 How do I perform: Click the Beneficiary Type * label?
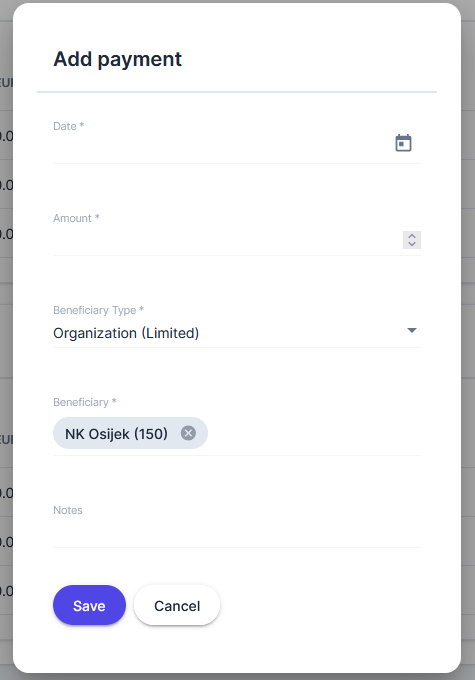[x=98, y=310]
